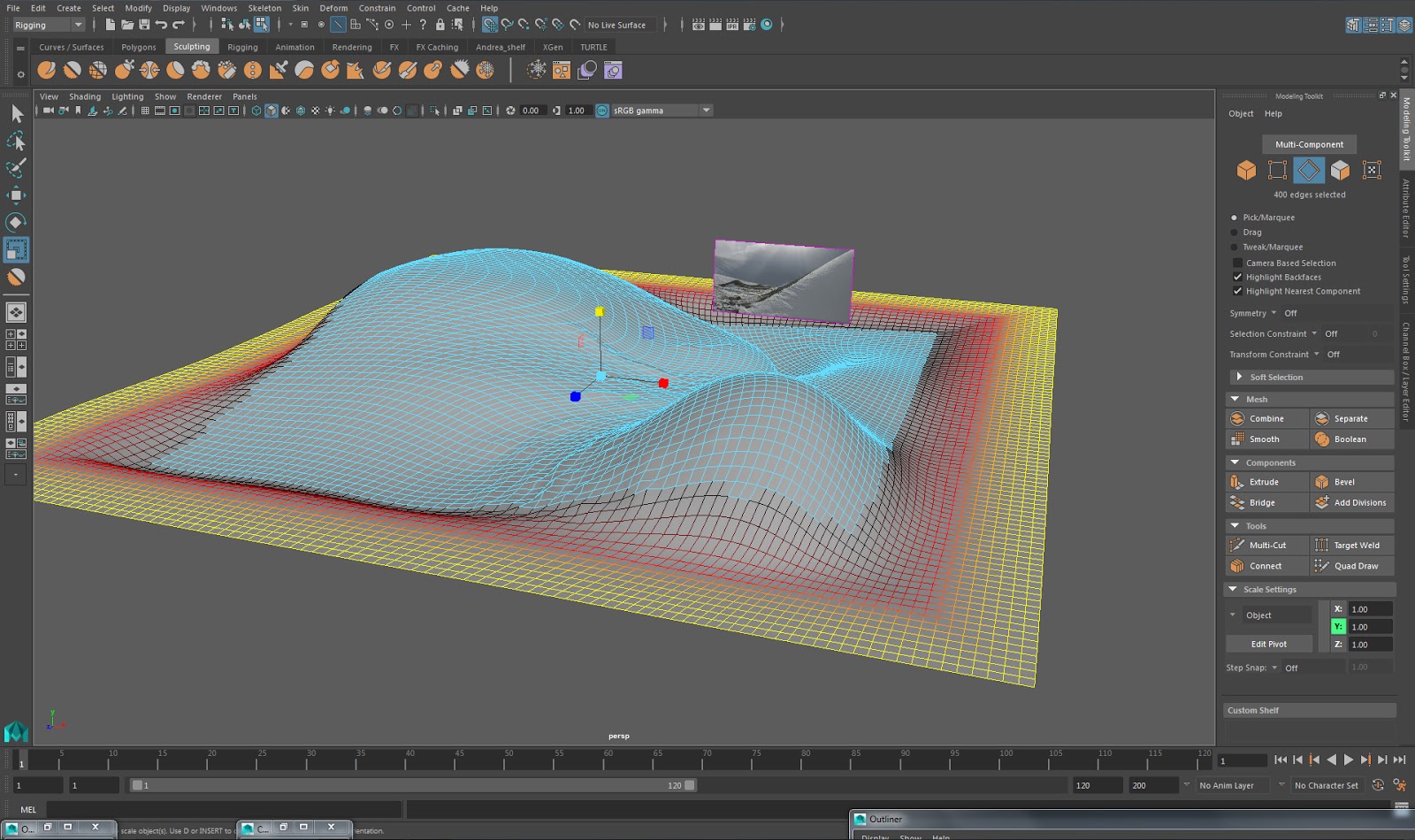1415x840 pixels.
Task: Select the vertex selection mode cube icon
Action: (1277, 170)
